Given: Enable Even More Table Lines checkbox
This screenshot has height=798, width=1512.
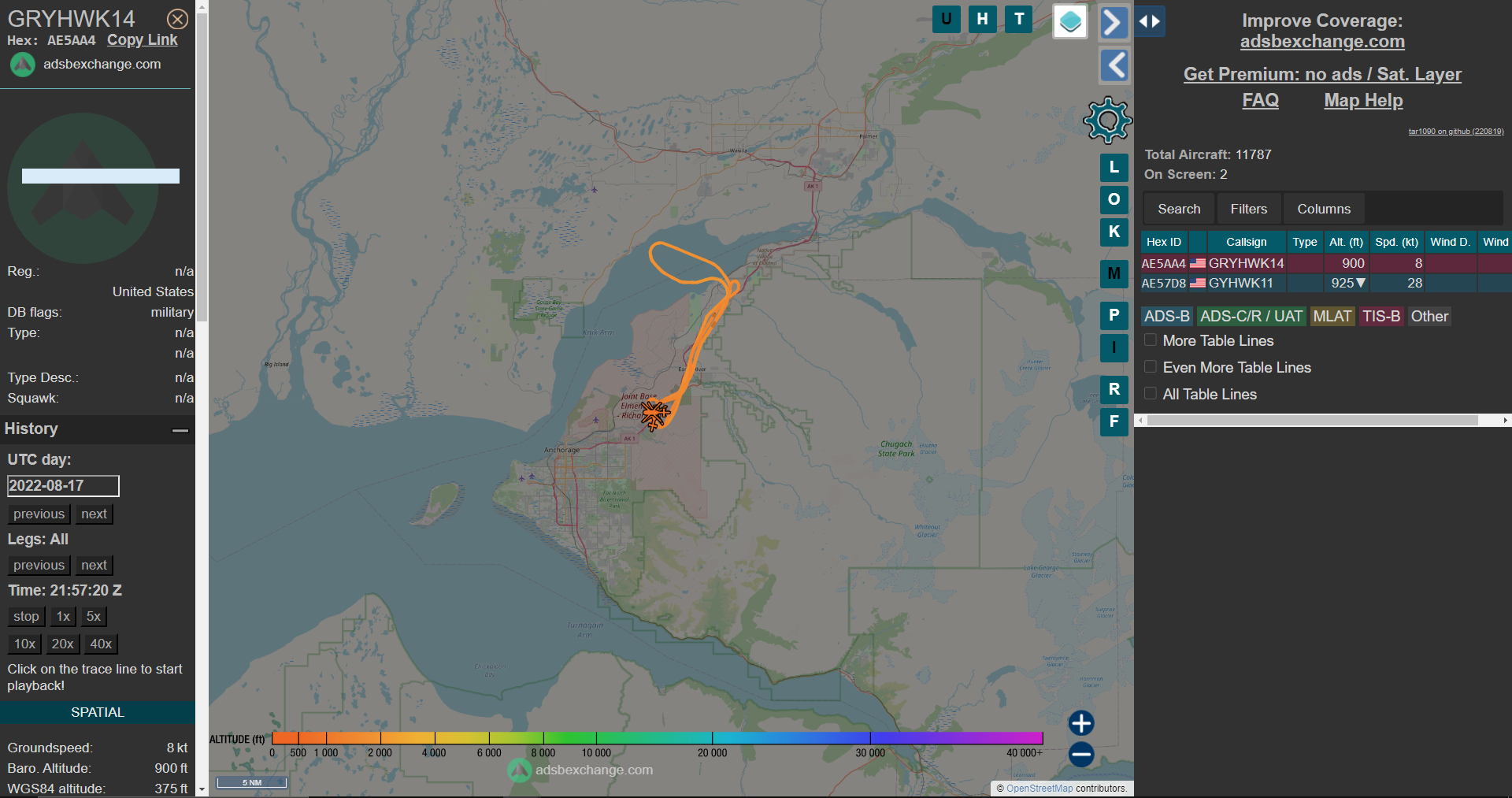Looking at the screenshot, I should pos(1151,367).
